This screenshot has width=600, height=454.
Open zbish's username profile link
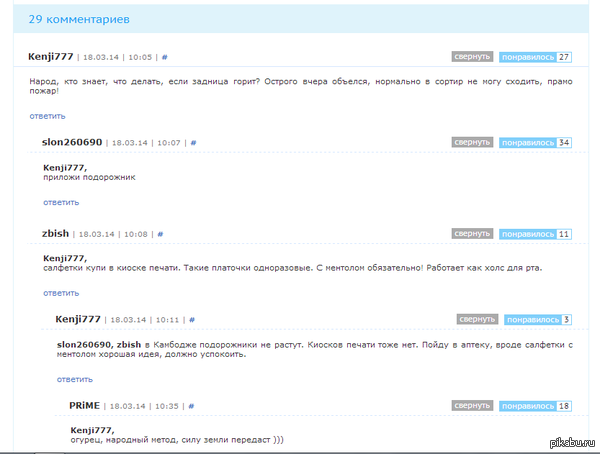point(55,234)
